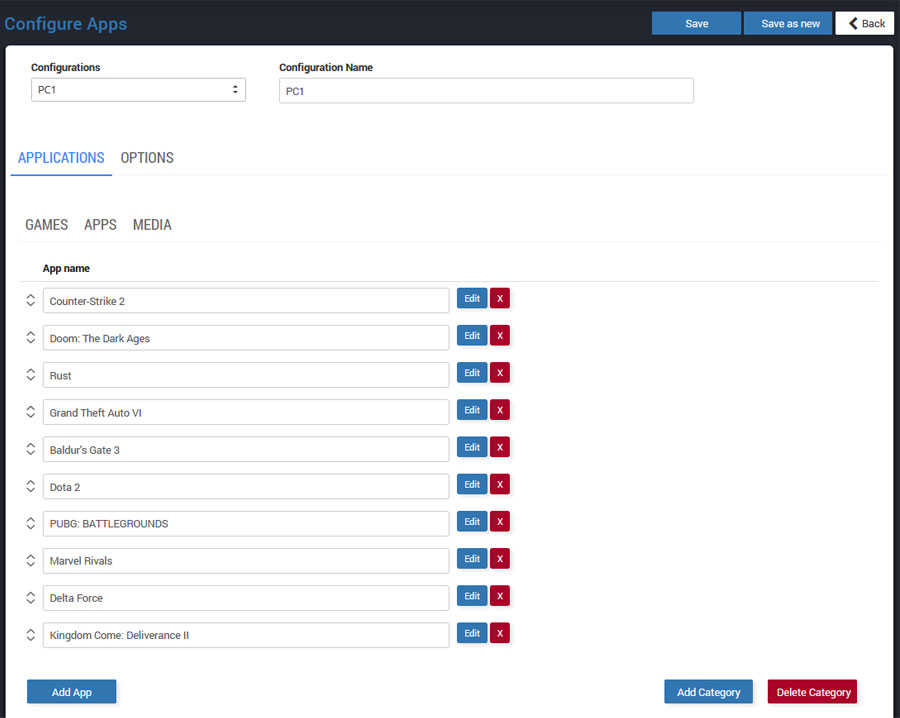Screen dimensions: 900x718
Task: Click Save as new
Action: [788, 24]
